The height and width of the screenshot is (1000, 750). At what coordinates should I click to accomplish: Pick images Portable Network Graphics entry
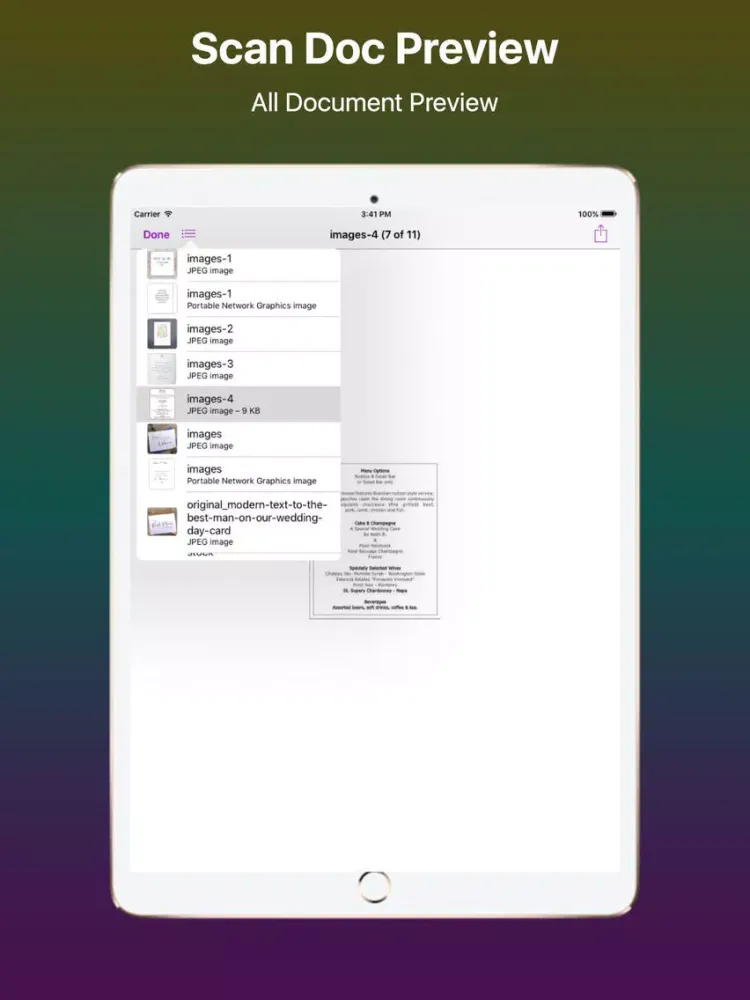(260, 474)
